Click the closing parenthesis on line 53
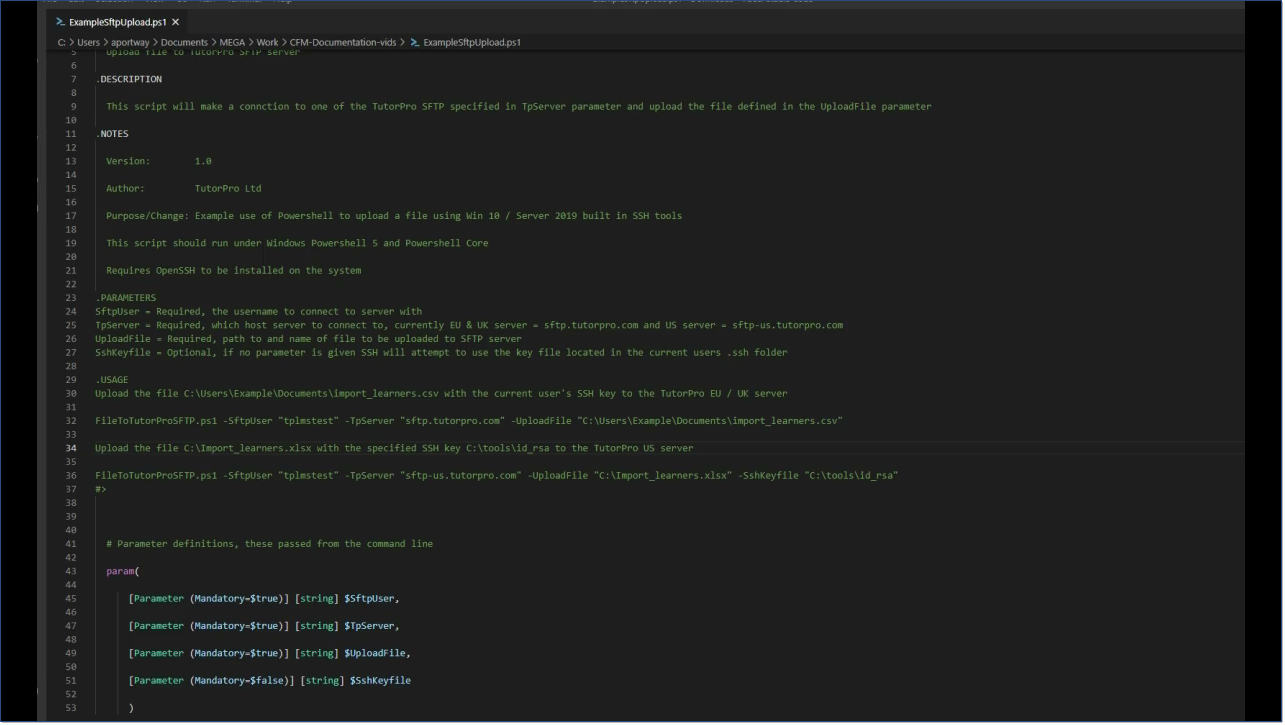Image resolution: width=1285 pixels, height=725 pixels. pos(131,708)
